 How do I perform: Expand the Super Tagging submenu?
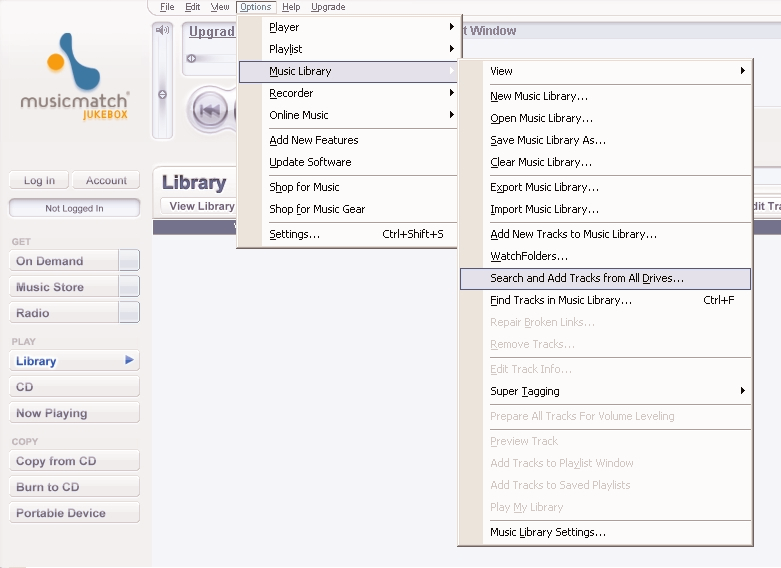[x=743, y=391]
